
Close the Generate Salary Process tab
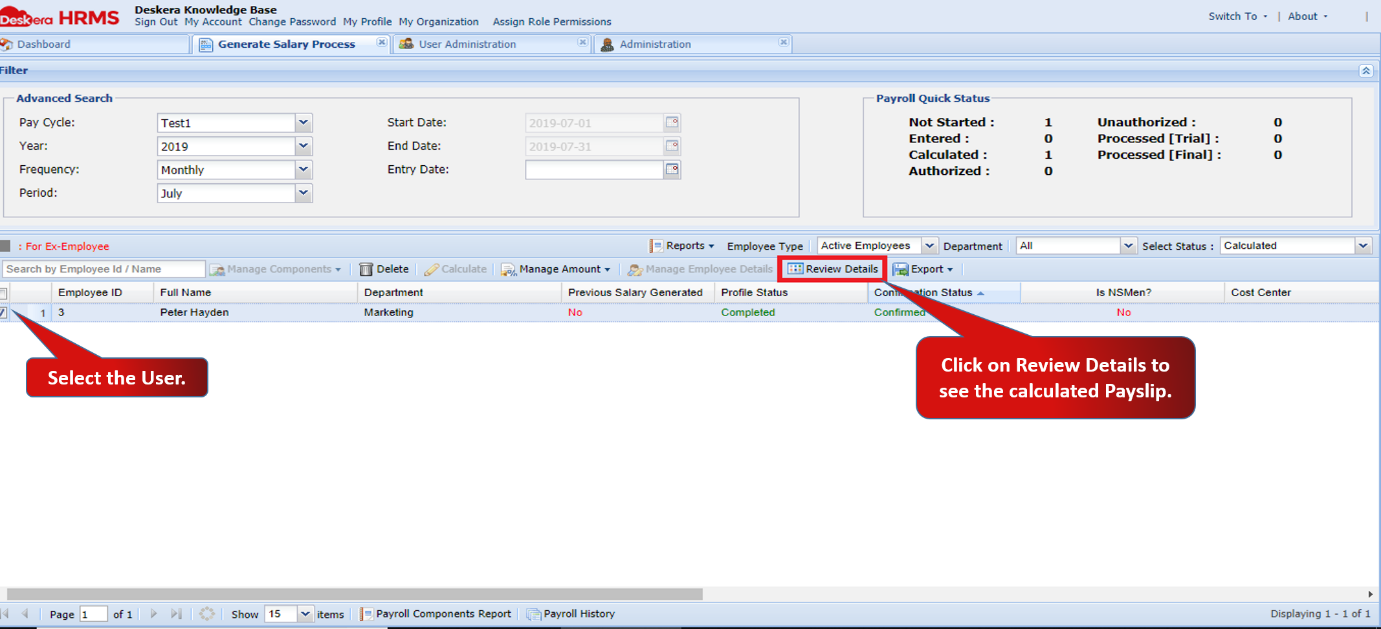coord(382,42)
